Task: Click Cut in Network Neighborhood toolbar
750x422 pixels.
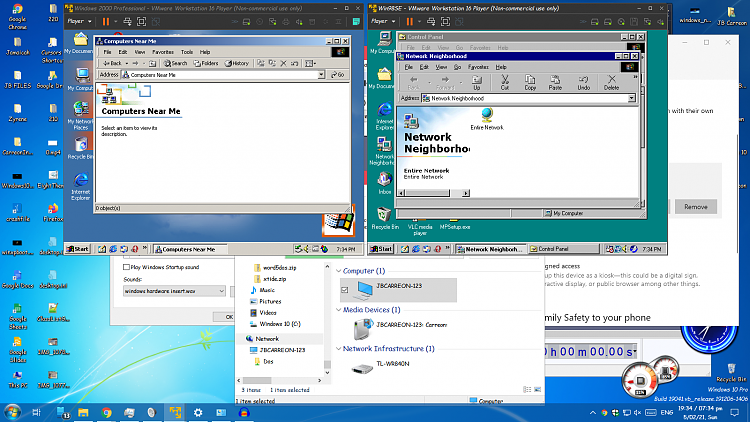Action: click(505, 82)
